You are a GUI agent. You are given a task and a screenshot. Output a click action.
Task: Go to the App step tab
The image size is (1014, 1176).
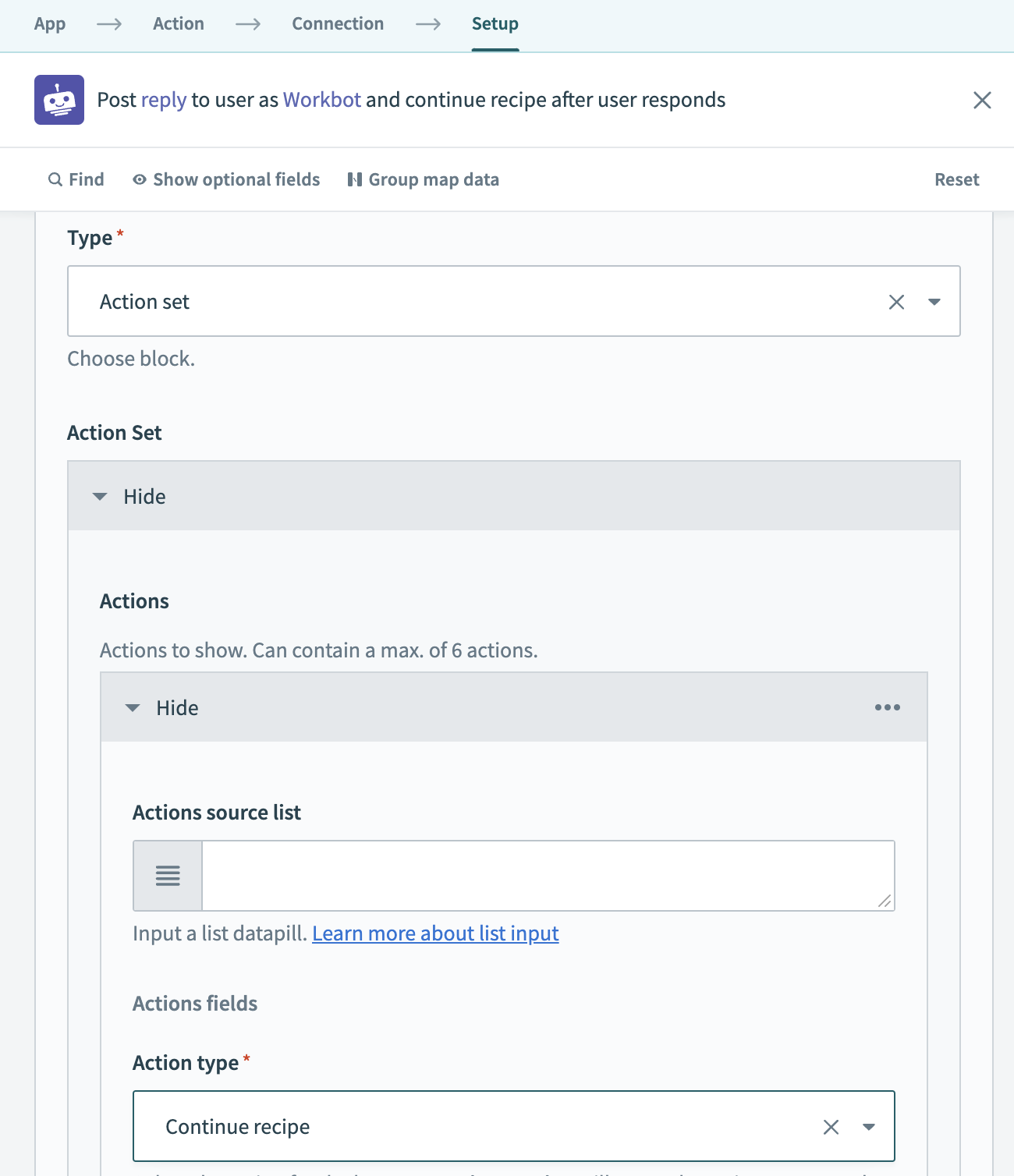pyautogui.click(x=50, y=24)
